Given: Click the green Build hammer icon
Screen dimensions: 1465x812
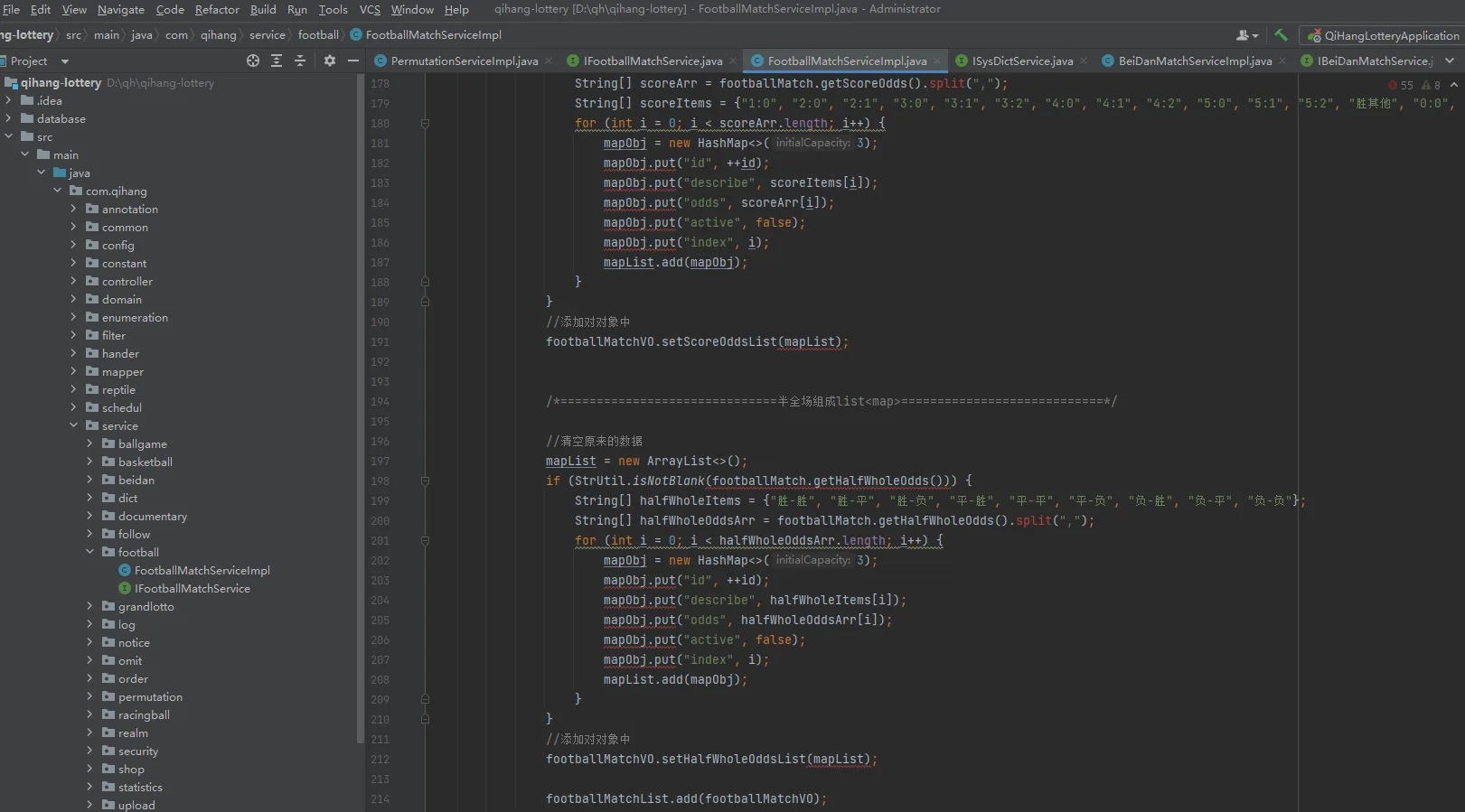Looking at the screenshot, I should [1281, 35].
